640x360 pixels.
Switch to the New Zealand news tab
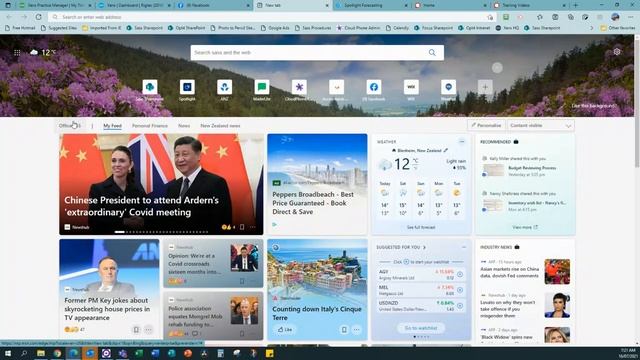pos(220,126)
